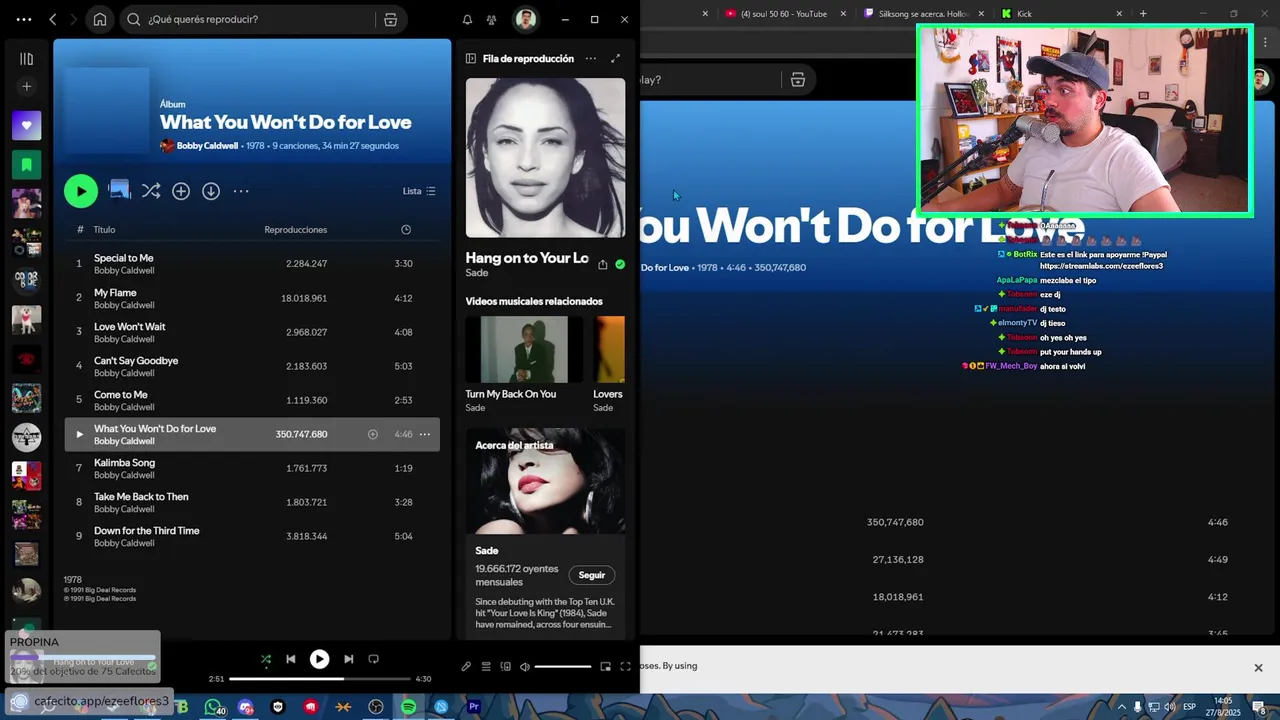
Task: Share Hang on to Your Love
Action: tap(603, 265)
